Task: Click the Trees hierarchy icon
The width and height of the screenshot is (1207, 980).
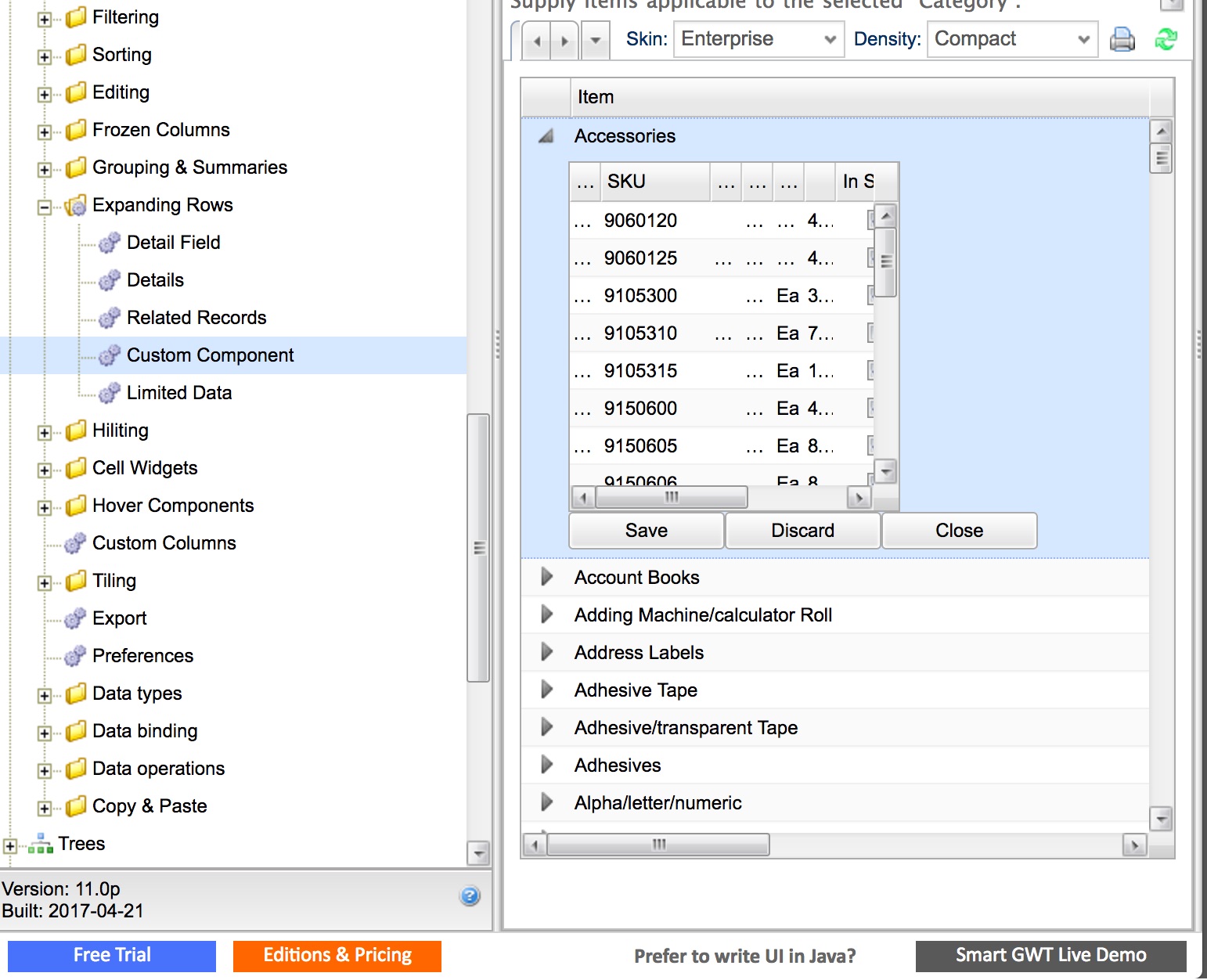Action: click(41, 844)
